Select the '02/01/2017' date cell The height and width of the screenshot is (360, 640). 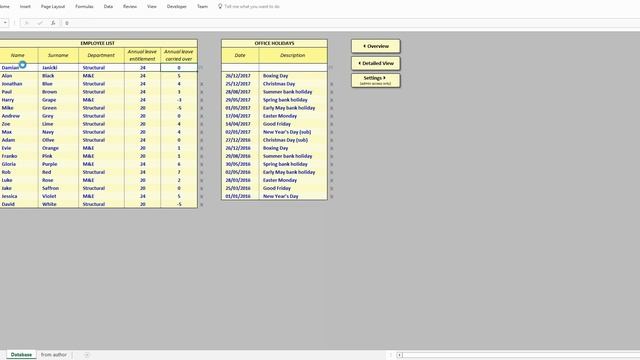(240, 132)
